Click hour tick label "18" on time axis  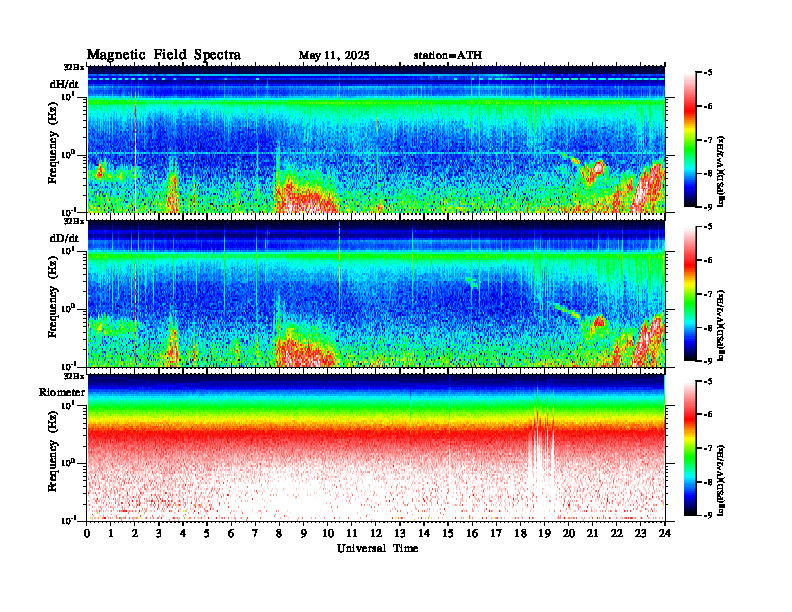pyautogui.click(x=520, y=533)
